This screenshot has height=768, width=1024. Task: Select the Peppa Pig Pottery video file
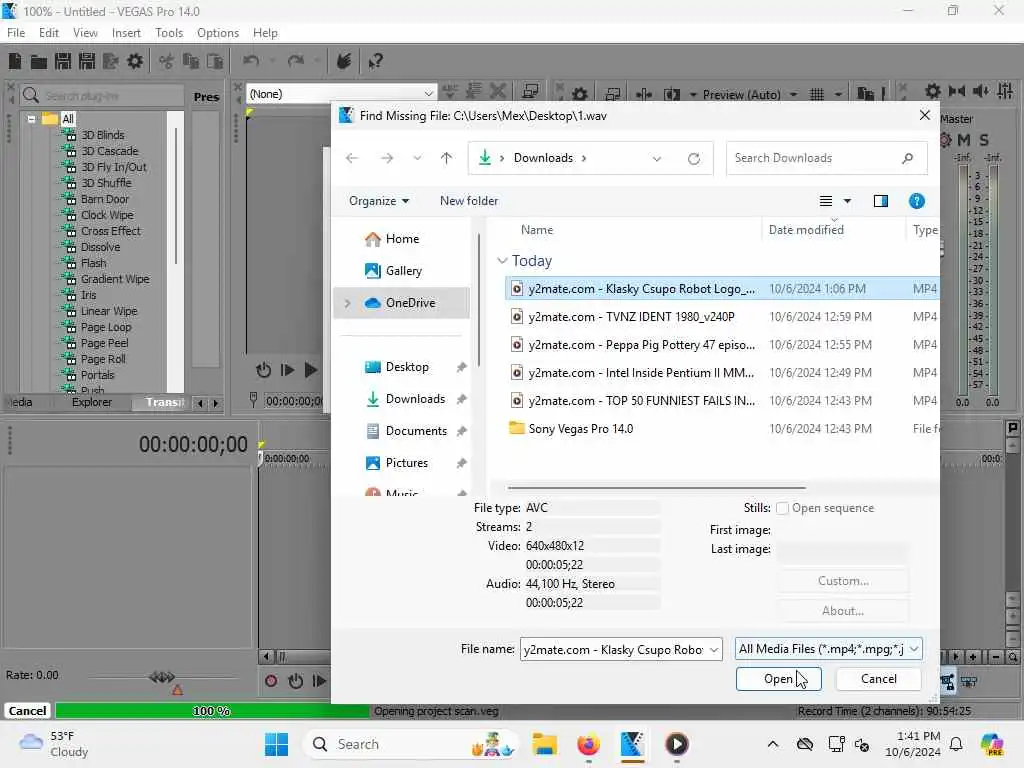(x=641, y=345)
